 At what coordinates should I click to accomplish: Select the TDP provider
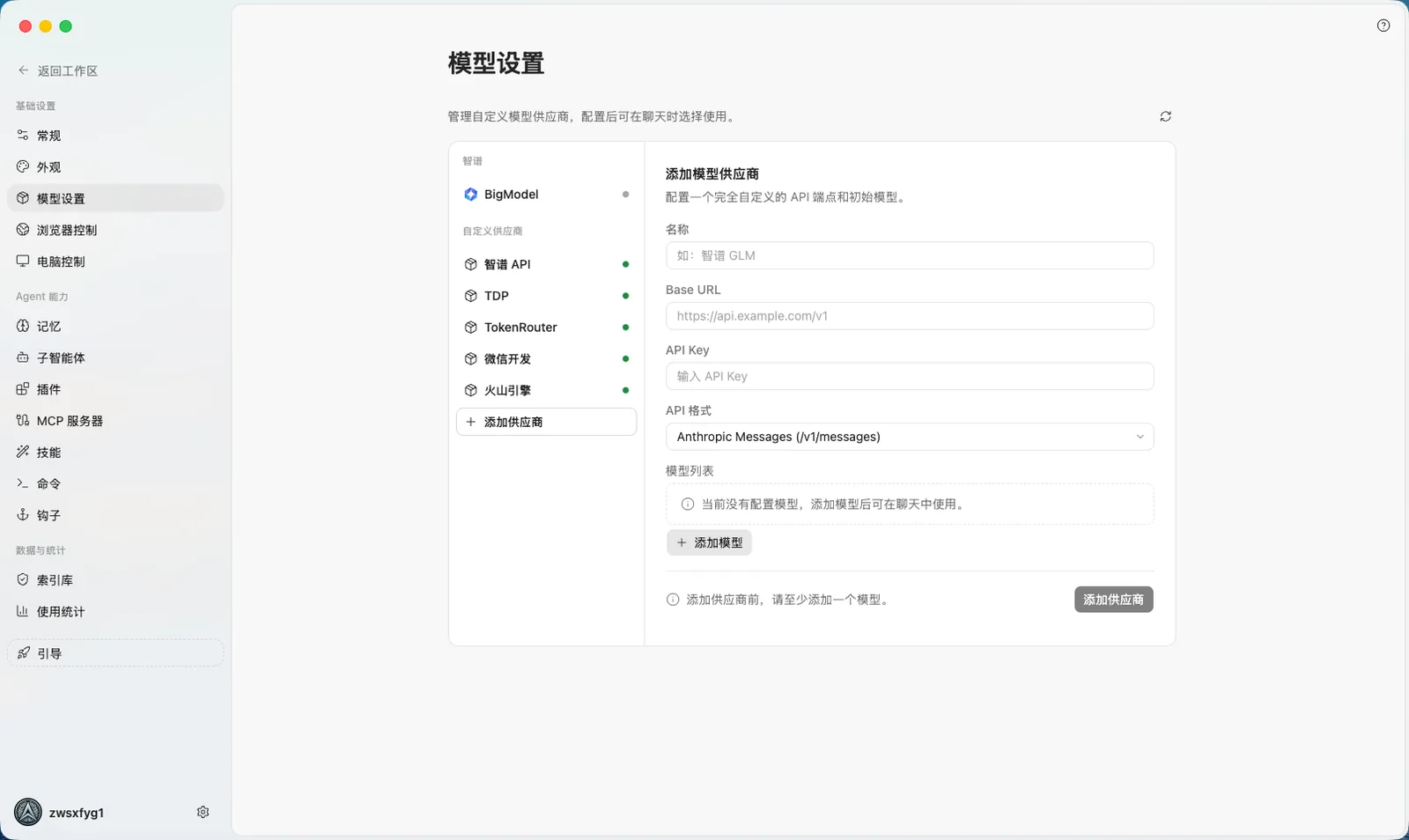click(x=546, y=296)
